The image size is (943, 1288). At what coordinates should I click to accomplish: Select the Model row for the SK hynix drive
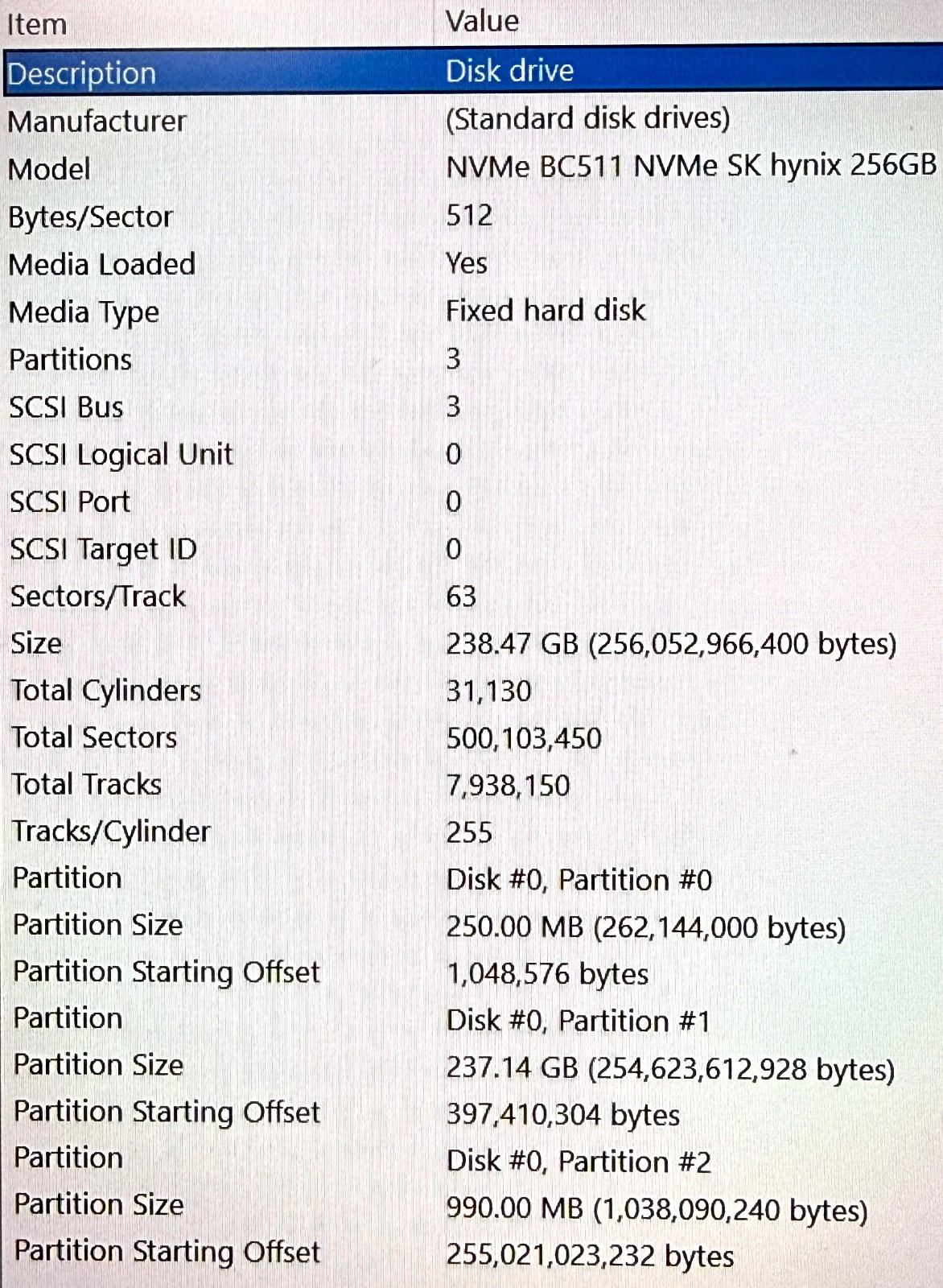tap(471, 168)
